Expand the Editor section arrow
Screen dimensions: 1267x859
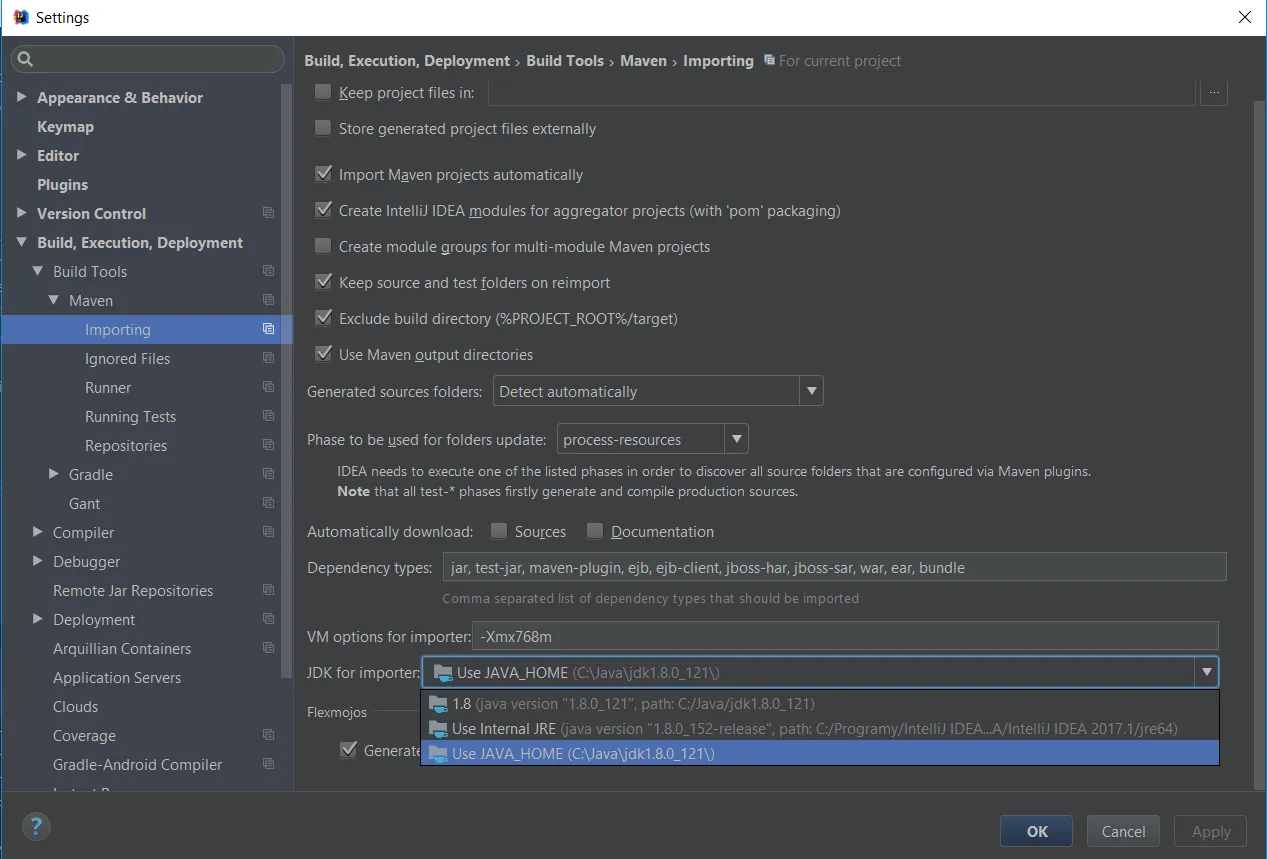click(22, 155)
